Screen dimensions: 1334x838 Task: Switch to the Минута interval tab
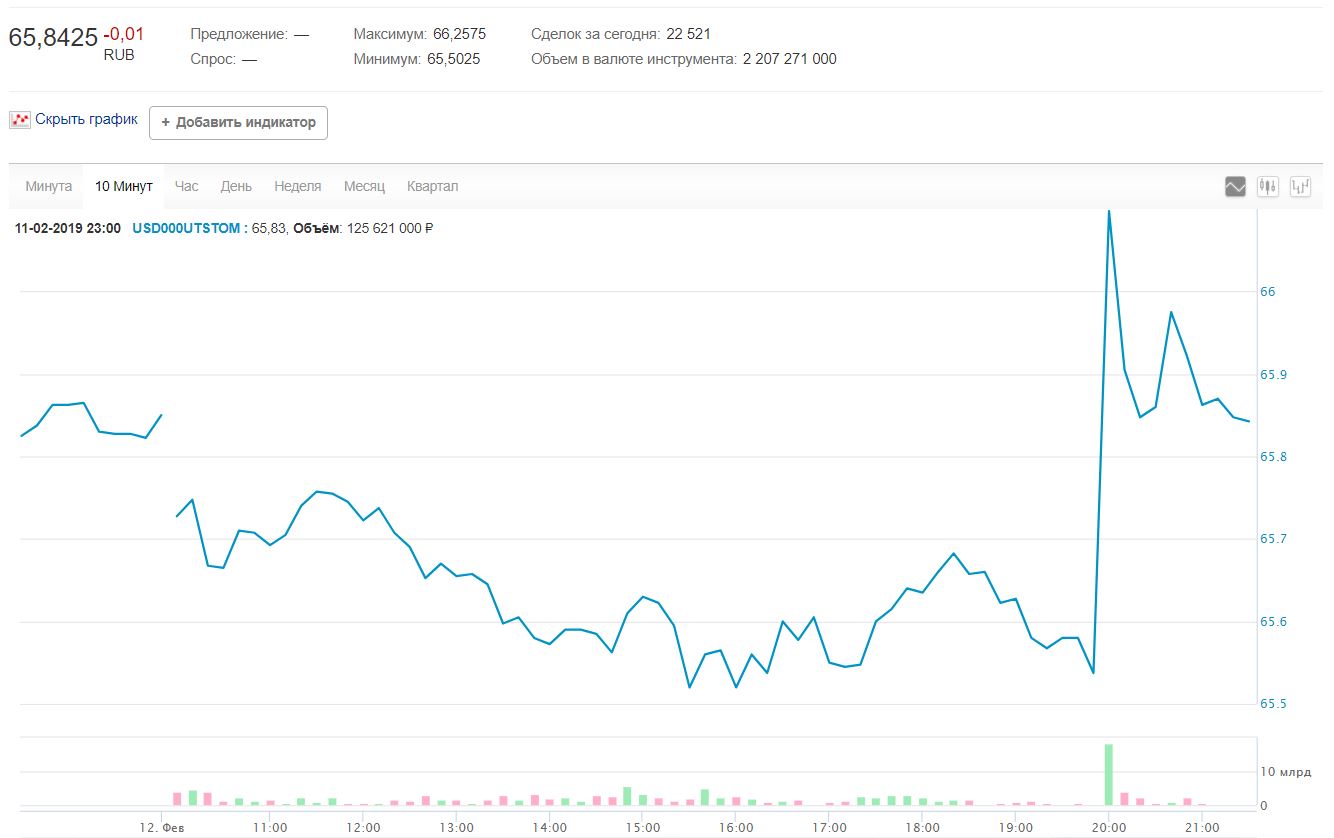[x=48, y=187]
